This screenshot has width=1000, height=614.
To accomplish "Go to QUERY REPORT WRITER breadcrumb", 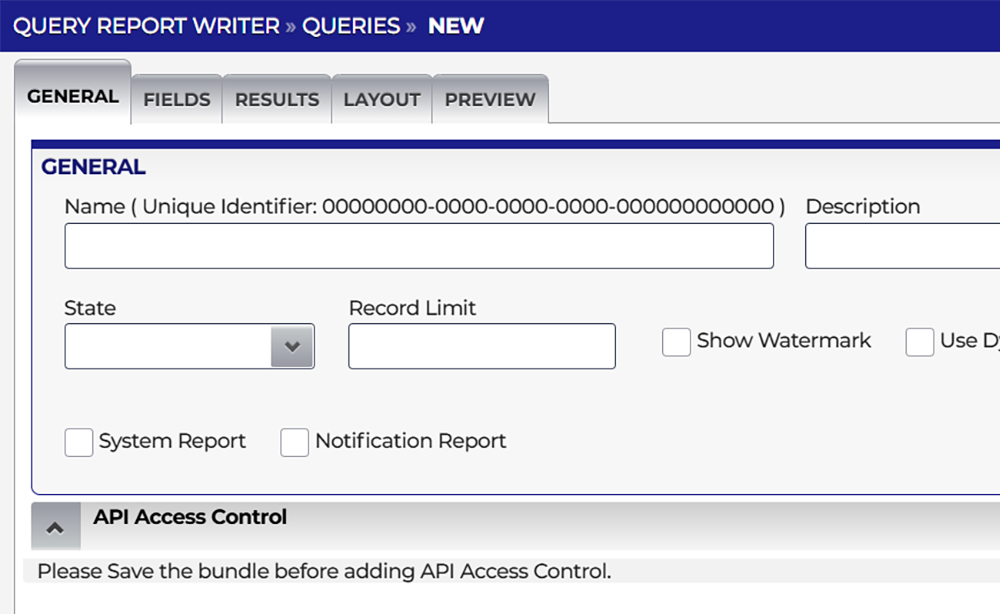I will click(146, 26).
